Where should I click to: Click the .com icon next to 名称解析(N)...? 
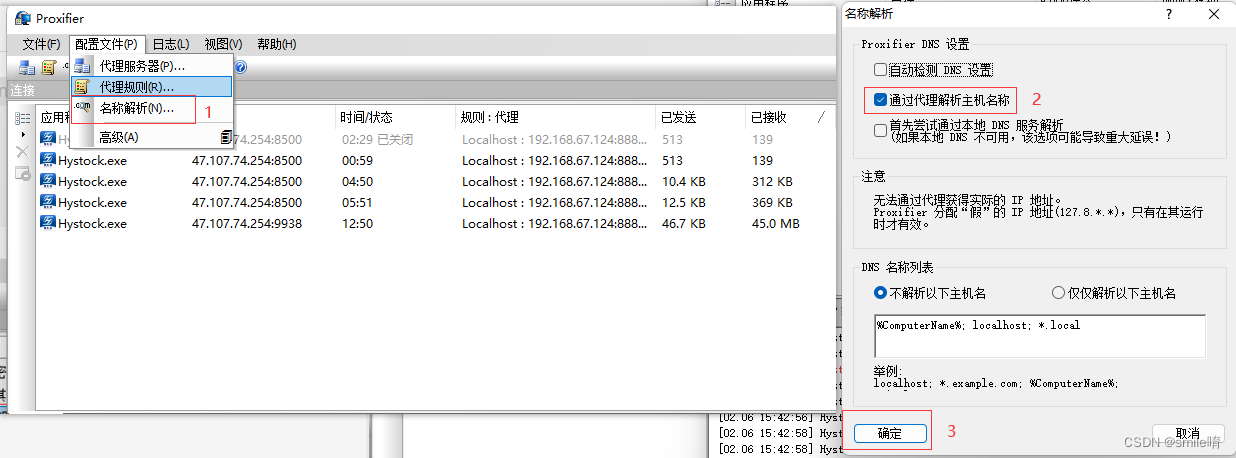(x=82, y=108)
